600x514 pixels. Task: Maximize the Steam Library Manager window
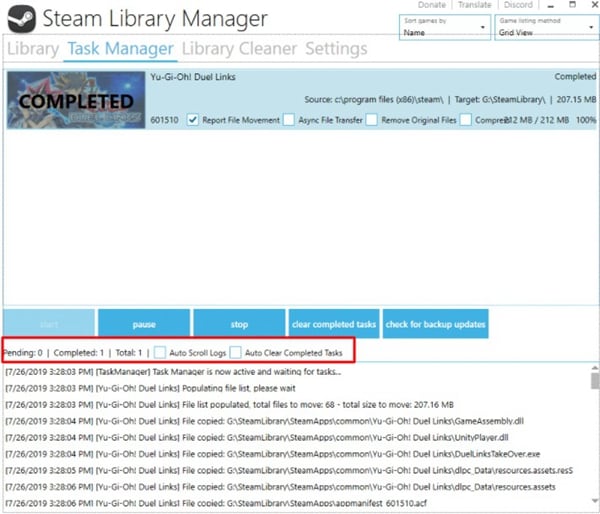[572, 5]
